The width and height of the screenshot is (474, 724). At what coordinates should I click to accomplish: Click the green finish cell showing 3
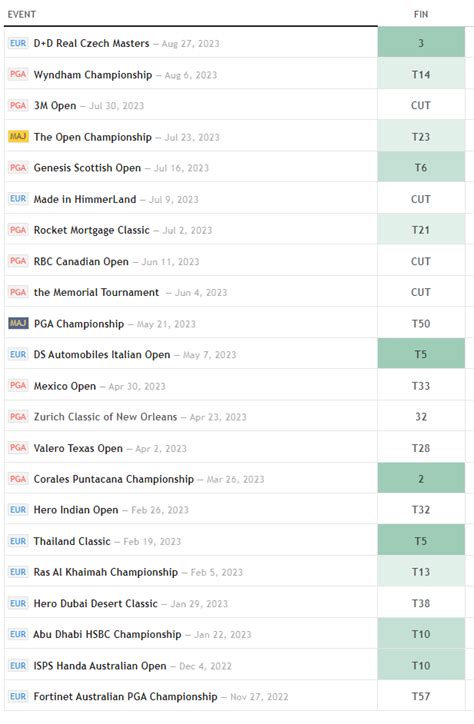pyautogui.click(x=421, y=42)
